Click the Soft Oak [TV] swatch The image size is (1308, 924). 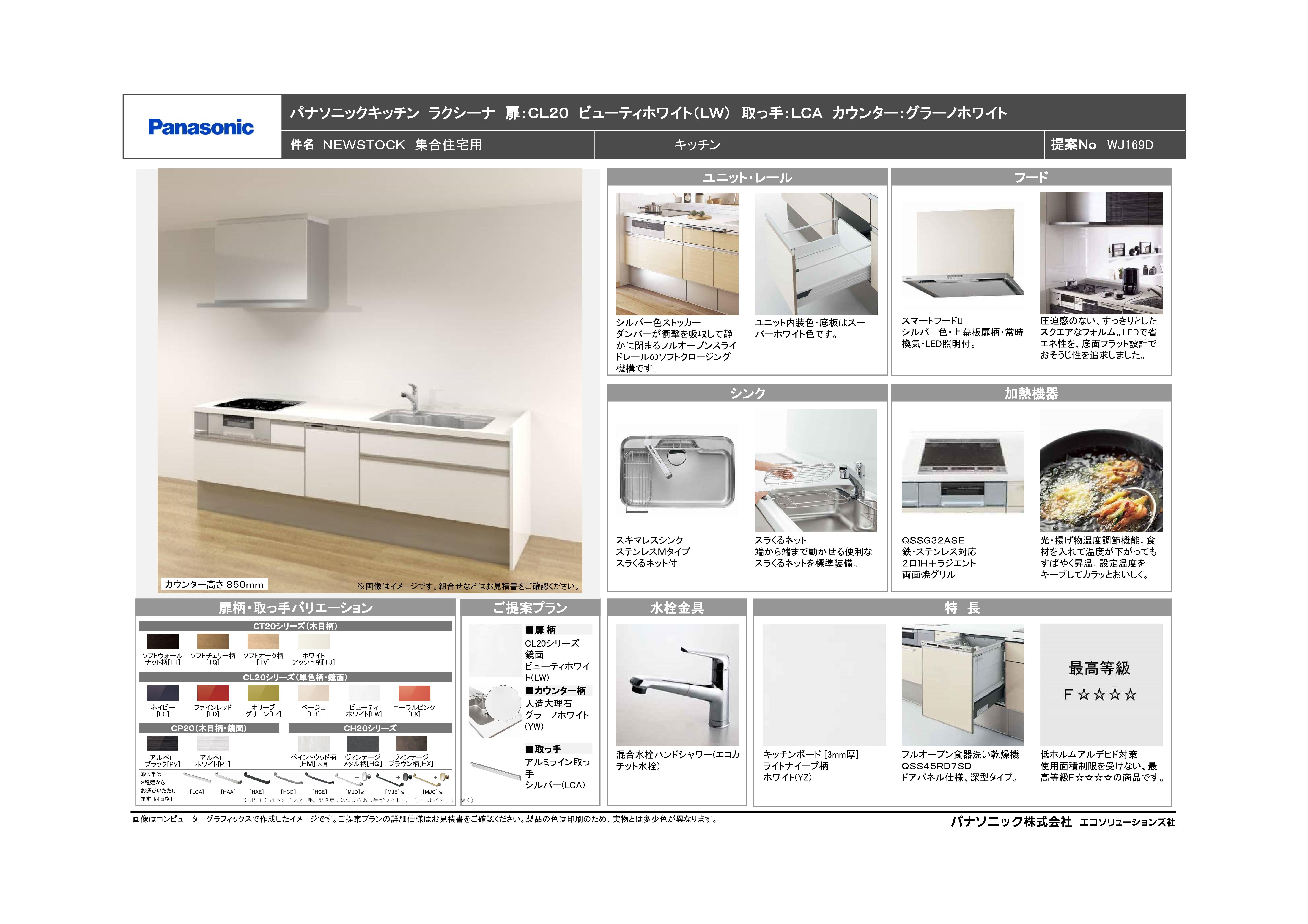click(263, 641)
